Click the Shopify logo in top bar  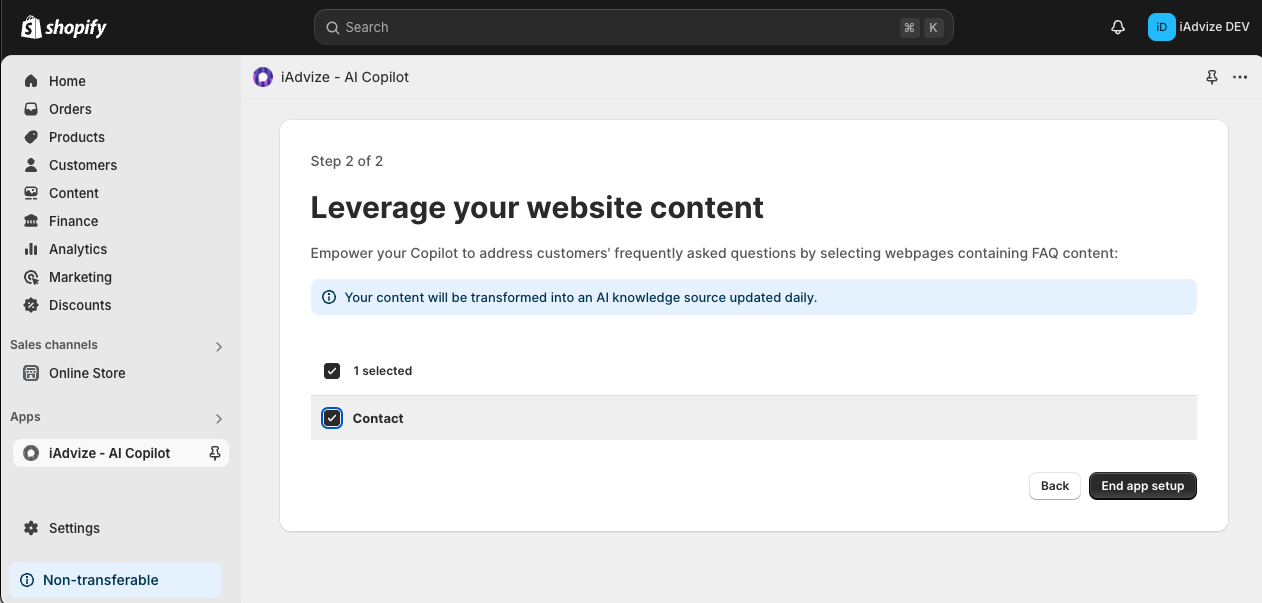(64, 28)
